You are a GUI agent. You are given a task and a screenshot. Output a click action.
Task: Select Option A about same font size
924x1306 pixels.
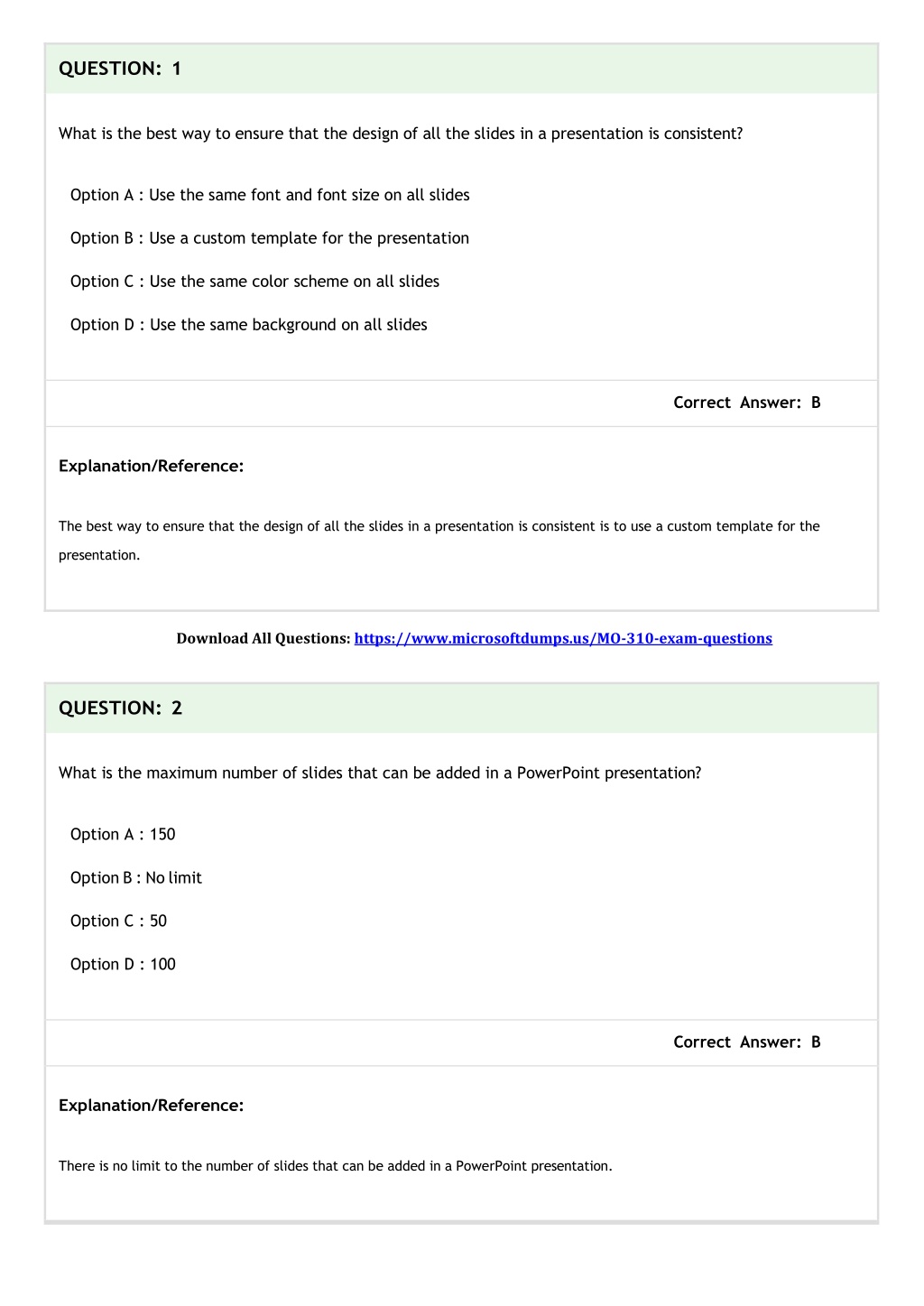point(270,195)
